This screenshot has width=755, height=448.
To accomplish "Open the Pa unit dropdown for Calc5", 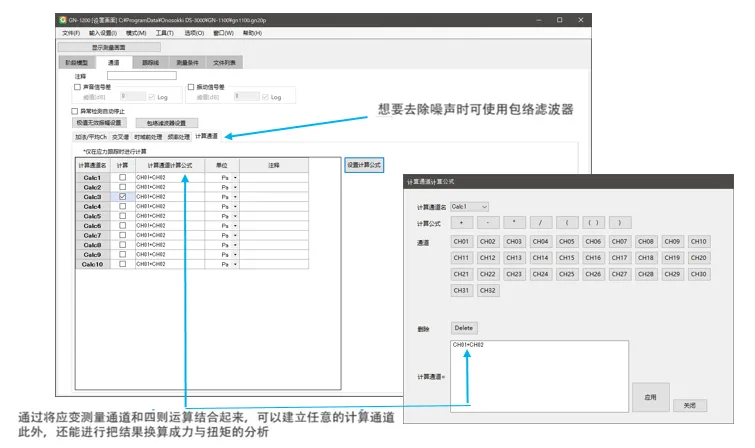I will (x=235, y=216).
